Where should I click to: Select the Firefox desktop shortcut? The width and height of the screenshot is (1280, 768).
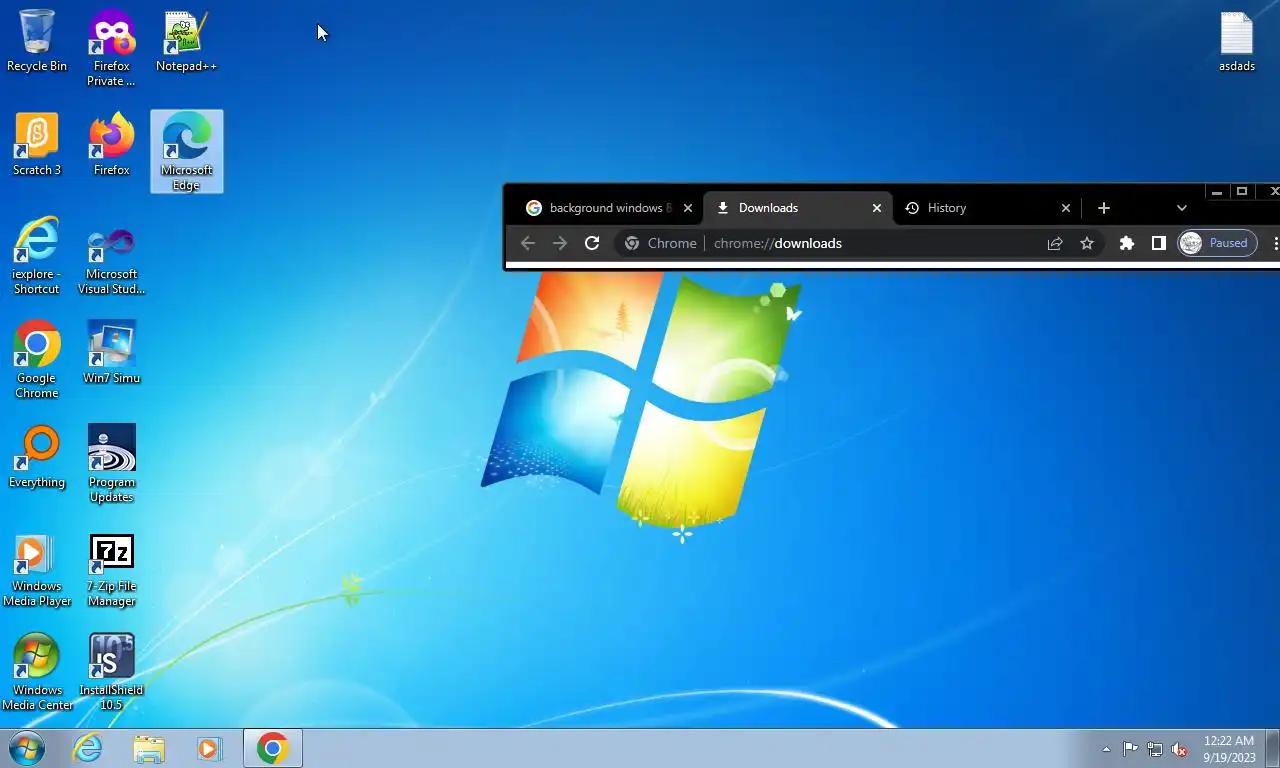[x=111, y=145]
